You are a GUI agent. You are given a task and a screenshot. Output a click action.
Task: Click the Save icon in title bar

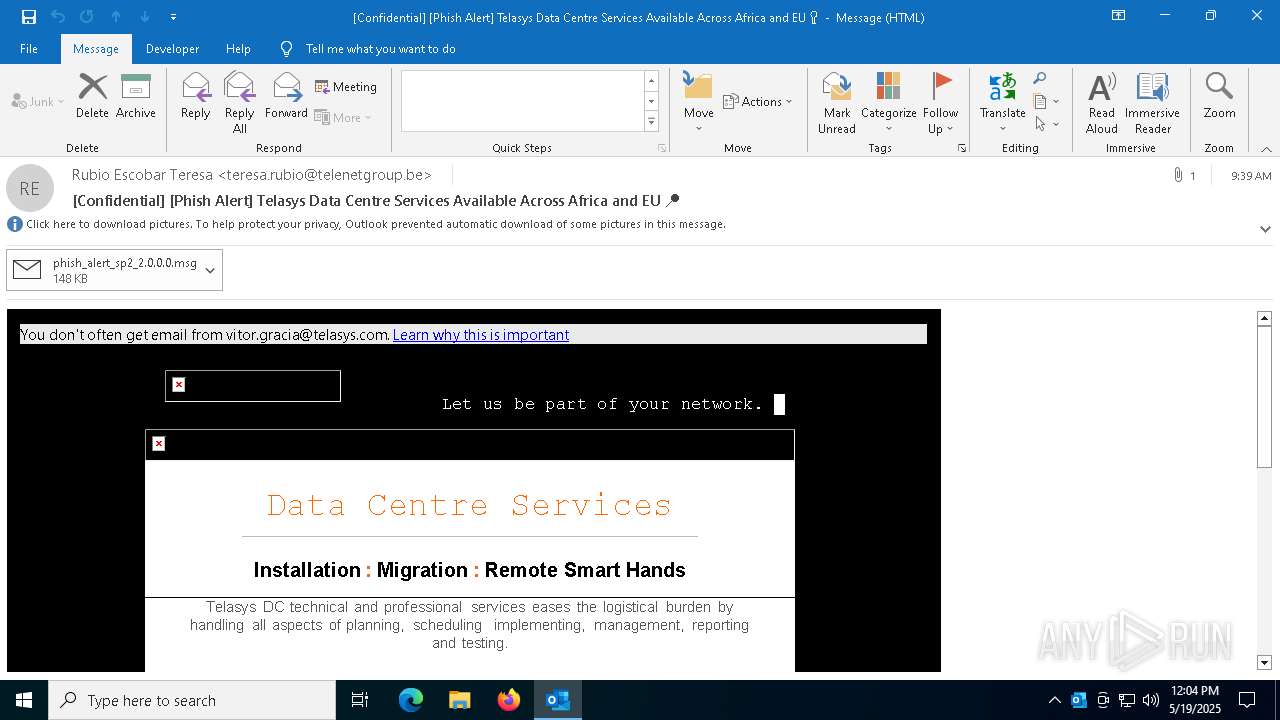(x=29, y=17)
